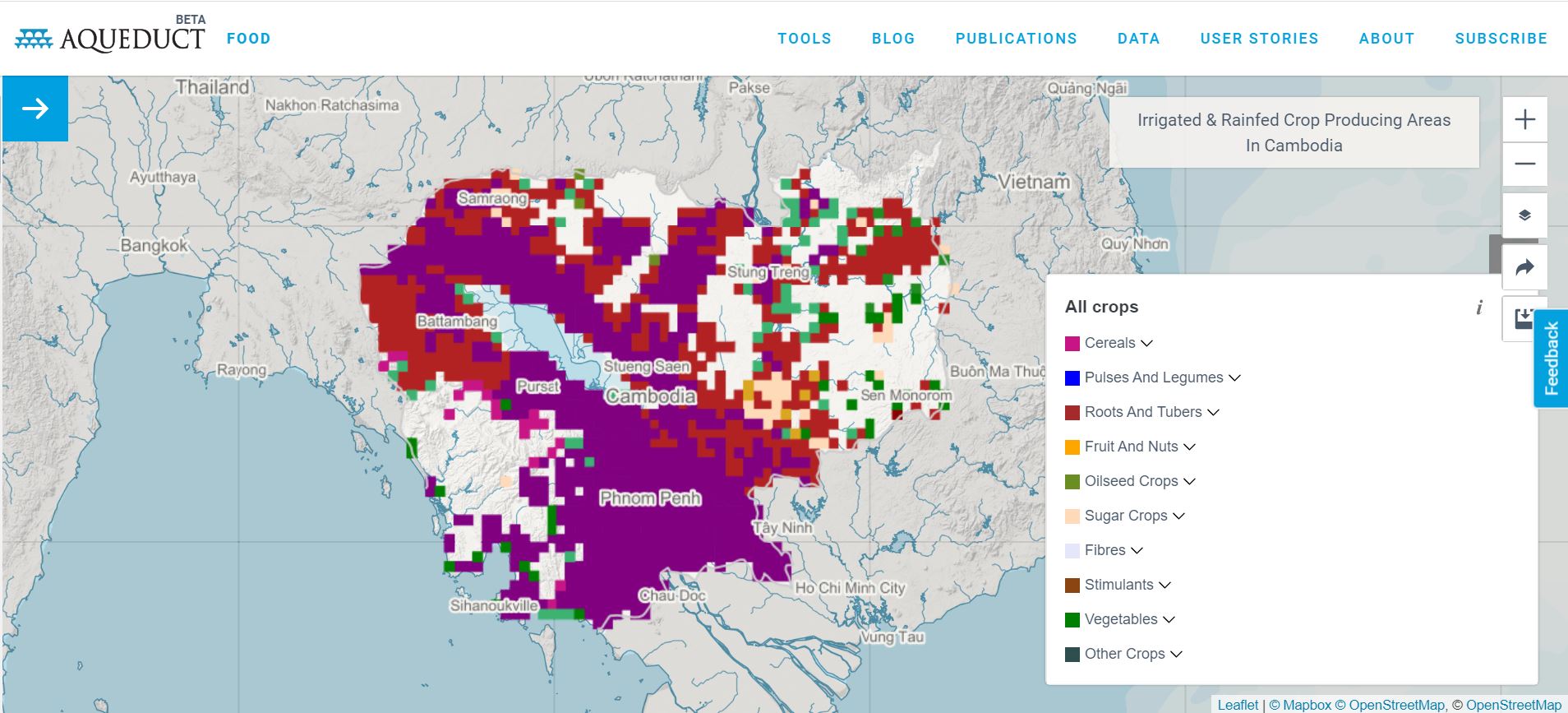This screenshot has width=1568, height=713.
Task: Click the share arrow icon
Action: tap(1524, 267)
